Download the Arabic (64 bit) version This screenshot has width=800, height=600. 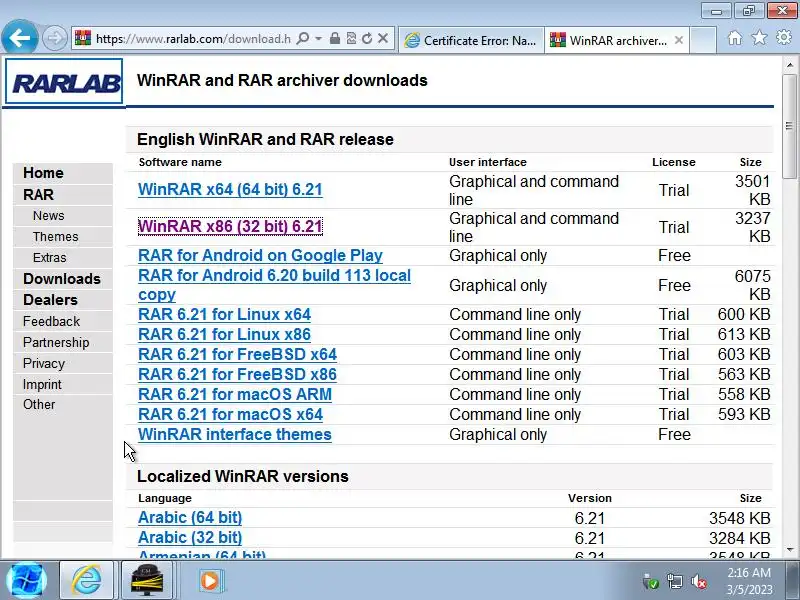pos(190,517)
